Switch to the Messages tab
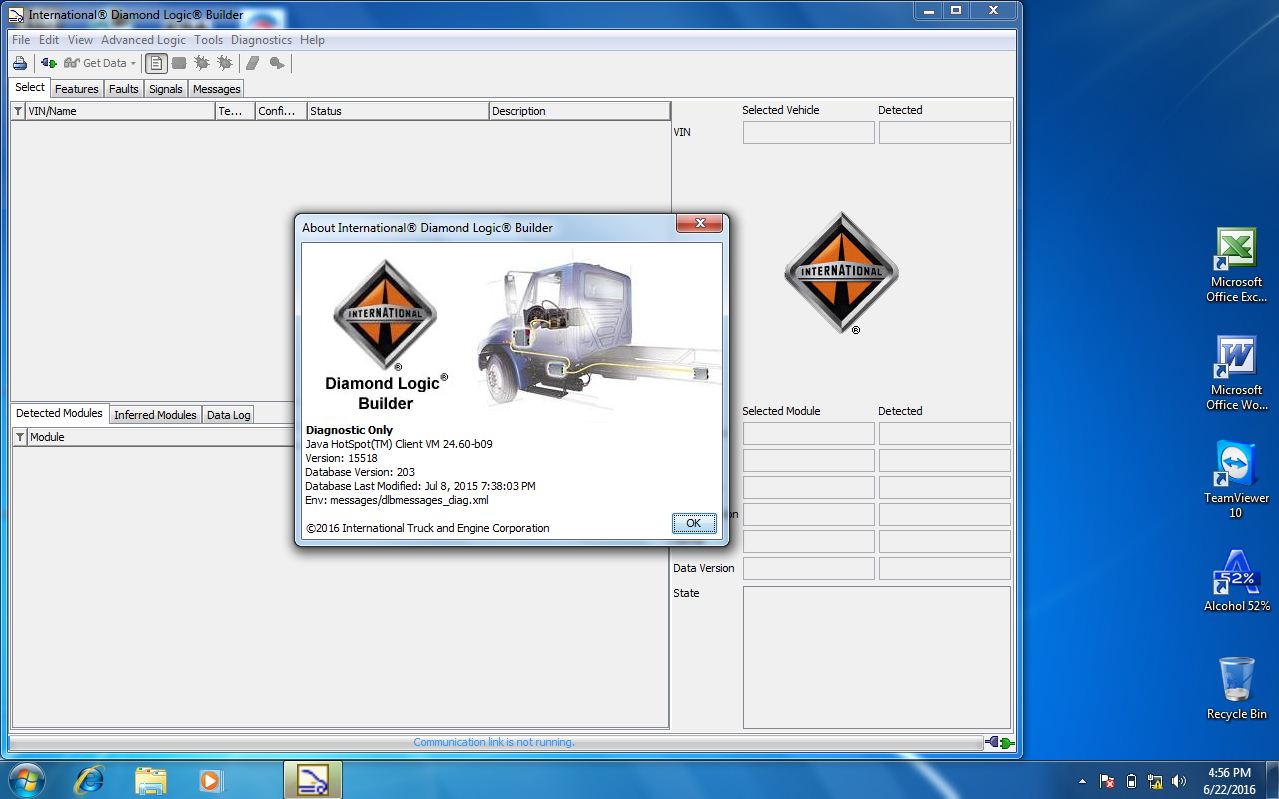Viewport: 1279px width, 799px height. (x=217, y=89)
